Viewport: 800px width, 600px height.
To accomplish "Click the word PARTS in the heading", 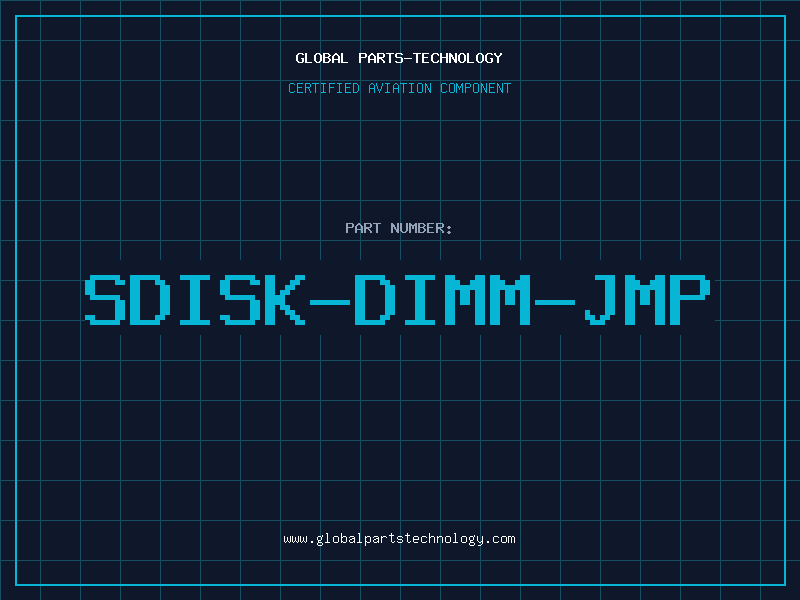I will [x=381, y=58].
